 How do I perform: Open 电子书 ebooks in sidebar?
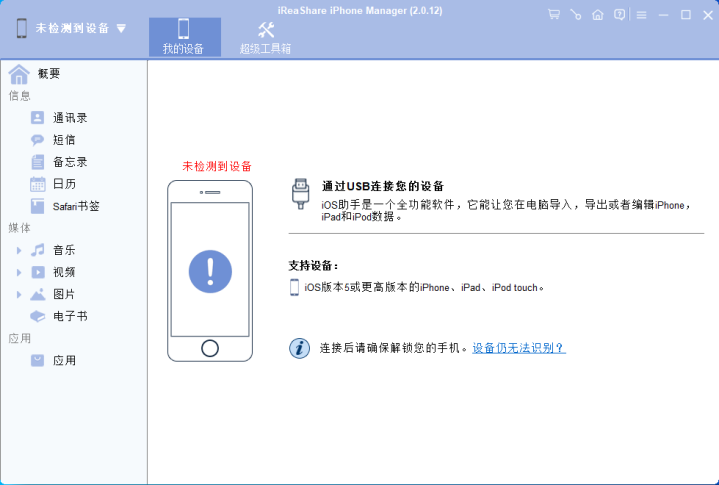pos(70,316)
